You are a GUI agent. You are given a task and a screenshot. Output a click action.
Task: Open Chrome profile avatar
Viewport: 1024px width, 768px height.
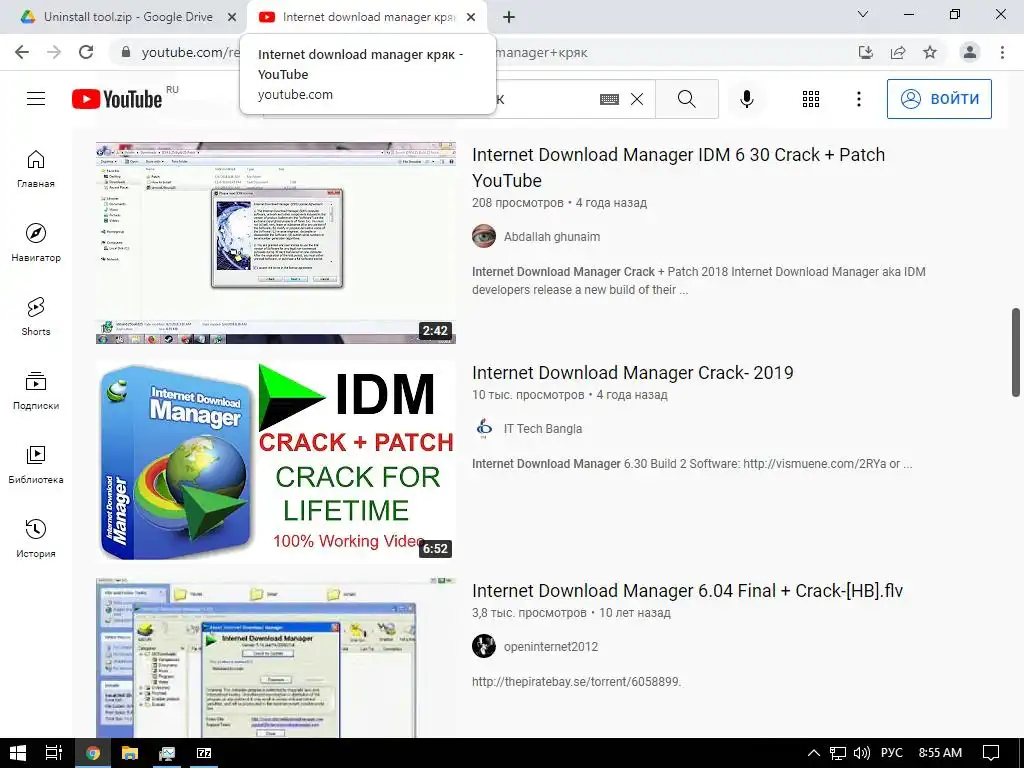pos(970,52)
